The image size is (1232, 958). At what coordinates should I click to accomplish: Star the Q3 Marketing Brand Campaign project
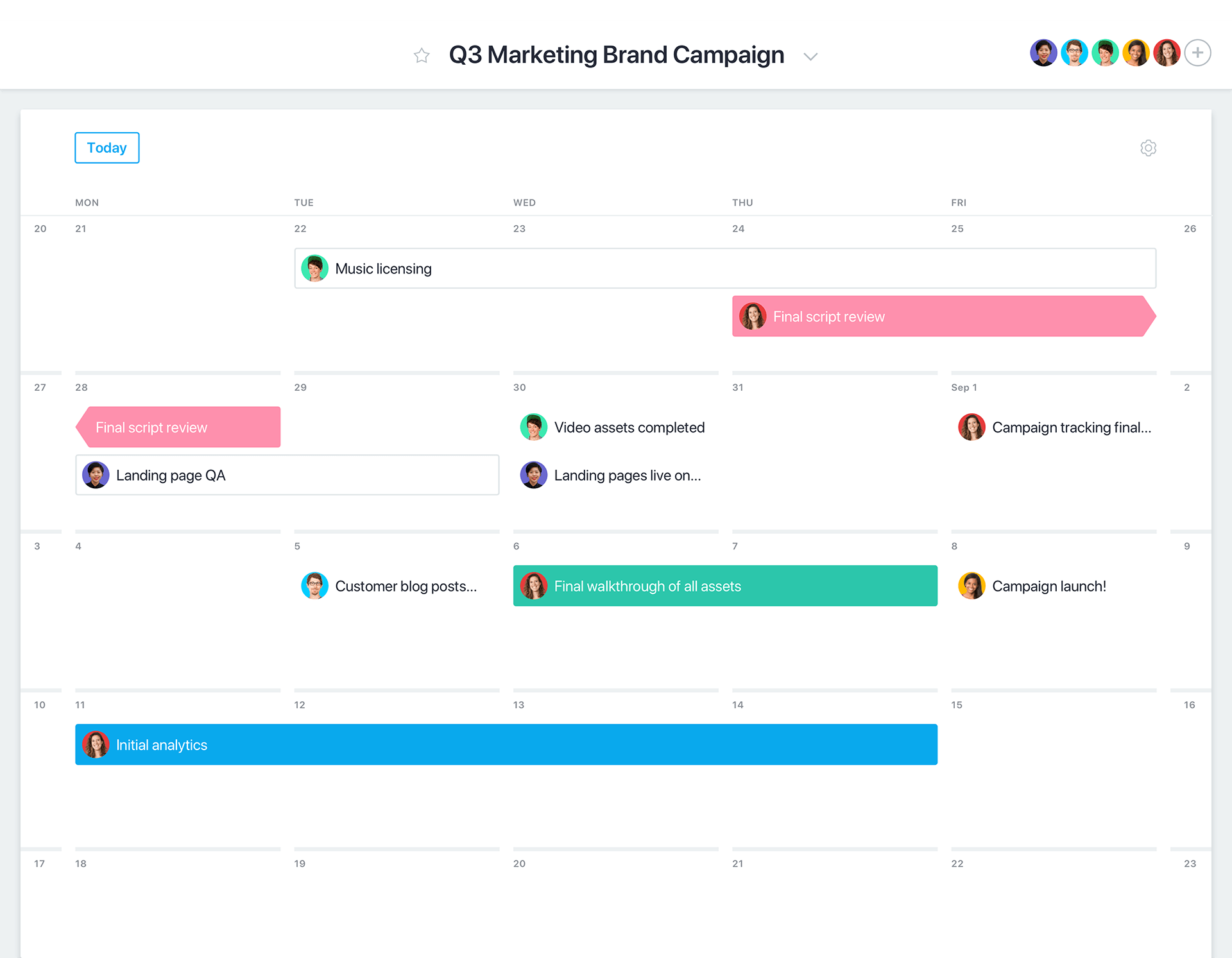422,55
